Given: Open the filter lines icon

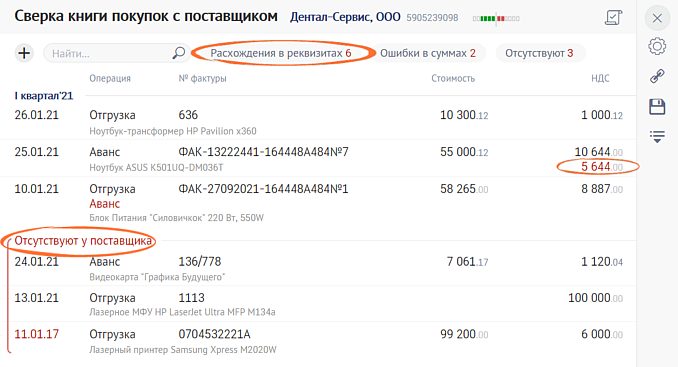Looking at the screenshot, I should (x=657, y=137).
